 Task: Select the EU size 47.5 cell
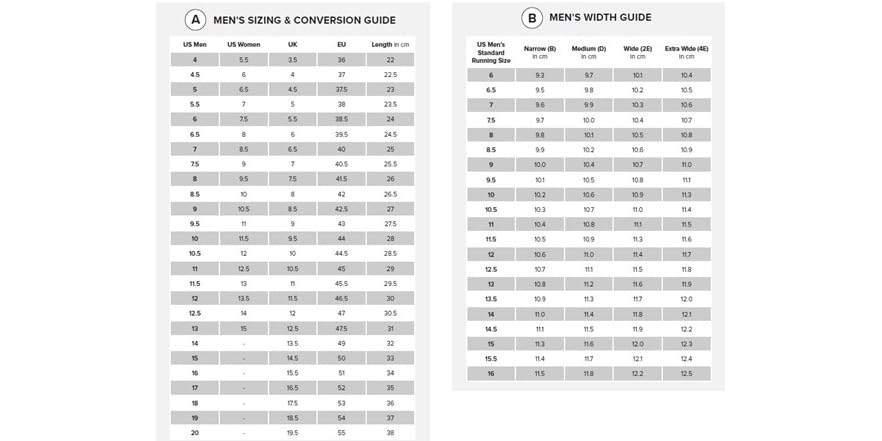point(341,328)
